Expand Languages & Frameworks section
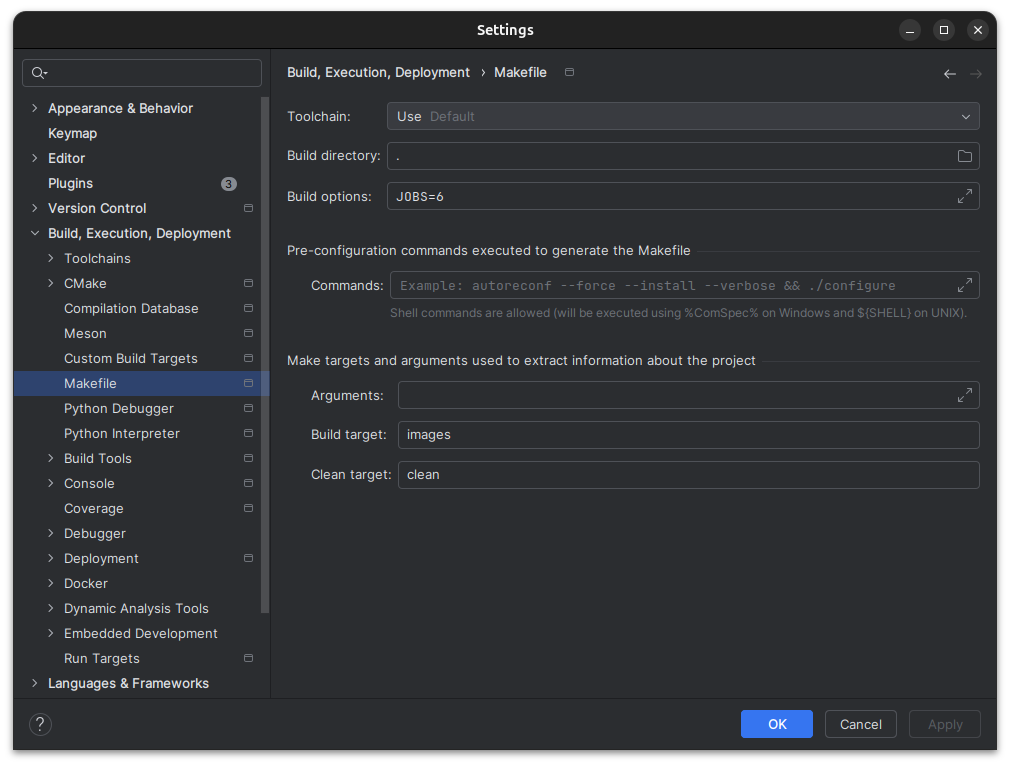Screen dimensions: 1010x766 click(x=35, y=684)
